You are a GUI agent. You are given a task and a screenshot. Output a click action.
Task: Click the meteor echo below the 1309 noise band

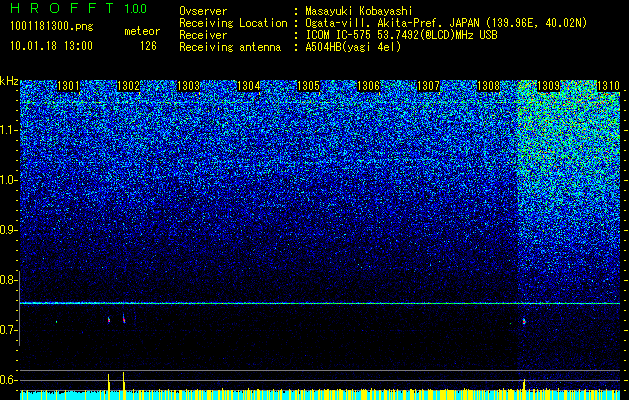click(524, 321)
